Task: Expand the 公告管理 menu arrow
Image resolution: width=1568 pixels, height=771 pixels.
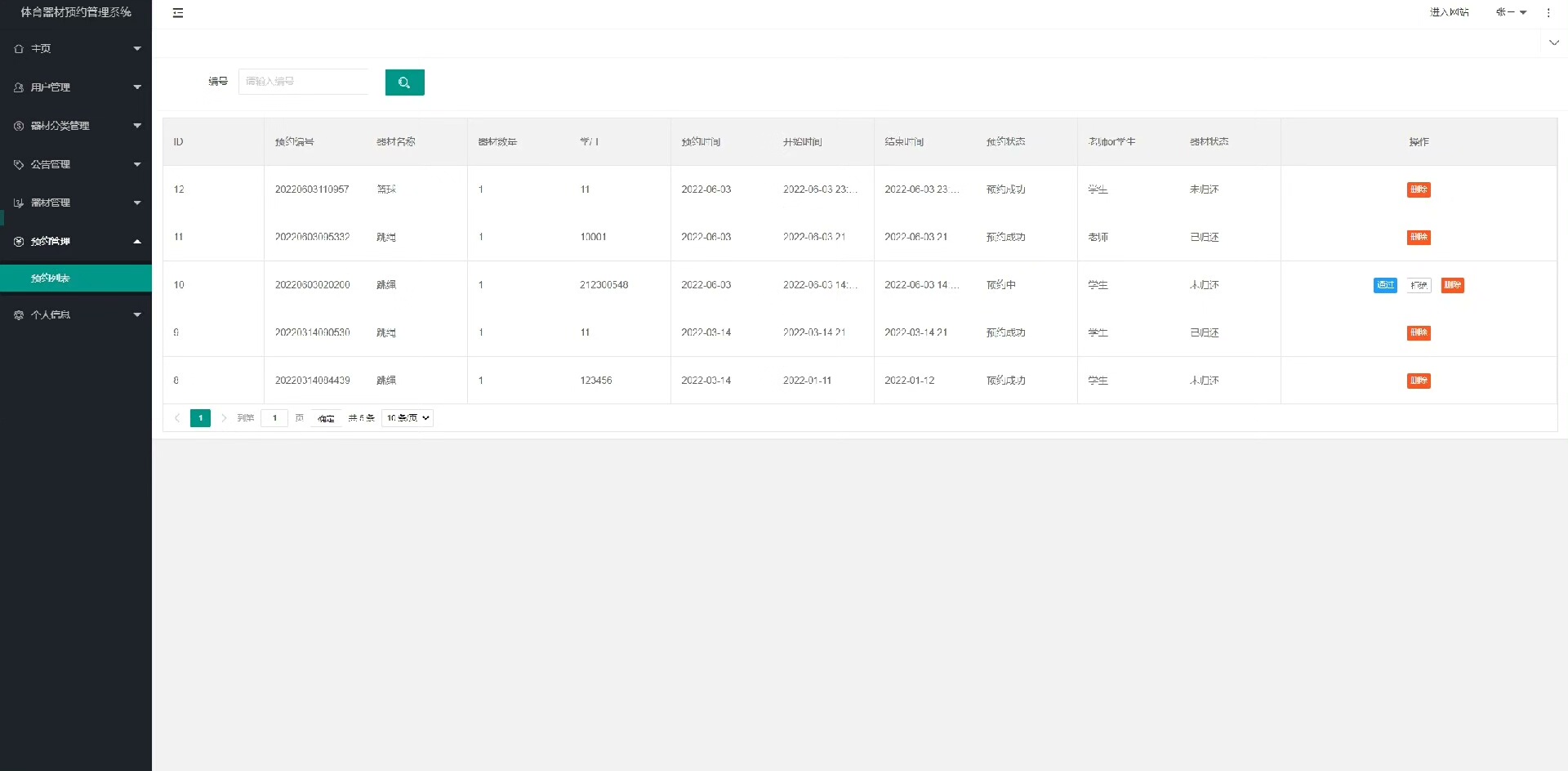Action: point(137,164)
